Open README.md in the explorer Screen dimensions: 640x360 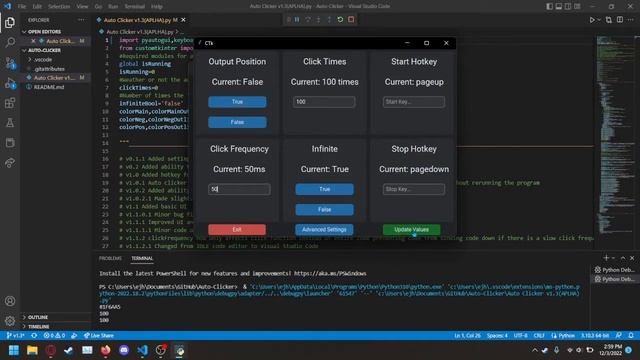49,87
